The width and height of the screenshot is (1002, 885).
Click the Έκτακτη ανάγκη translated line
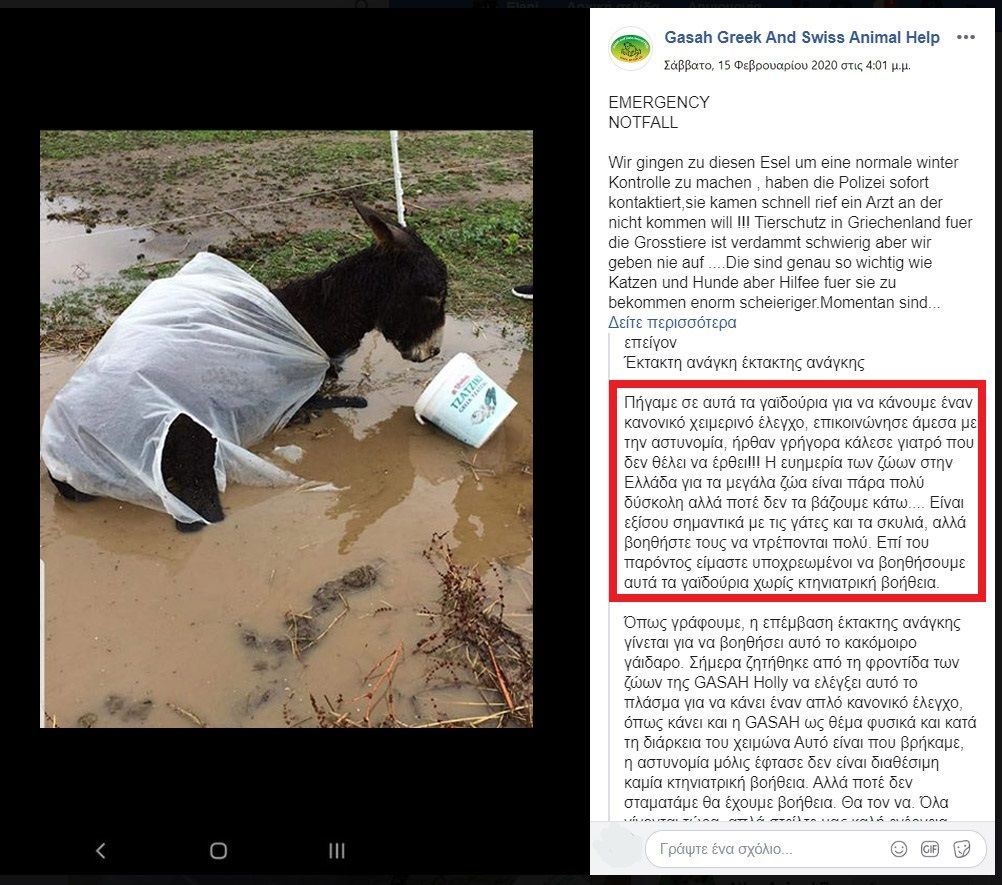click(744, 362)
